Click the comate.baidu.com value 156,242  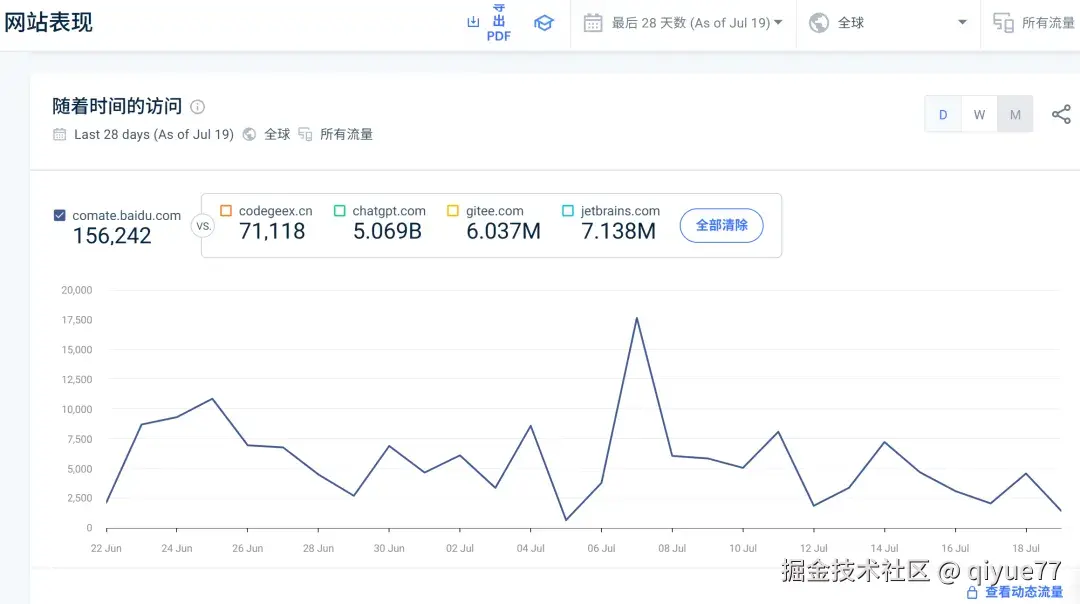tap(112, 236)
